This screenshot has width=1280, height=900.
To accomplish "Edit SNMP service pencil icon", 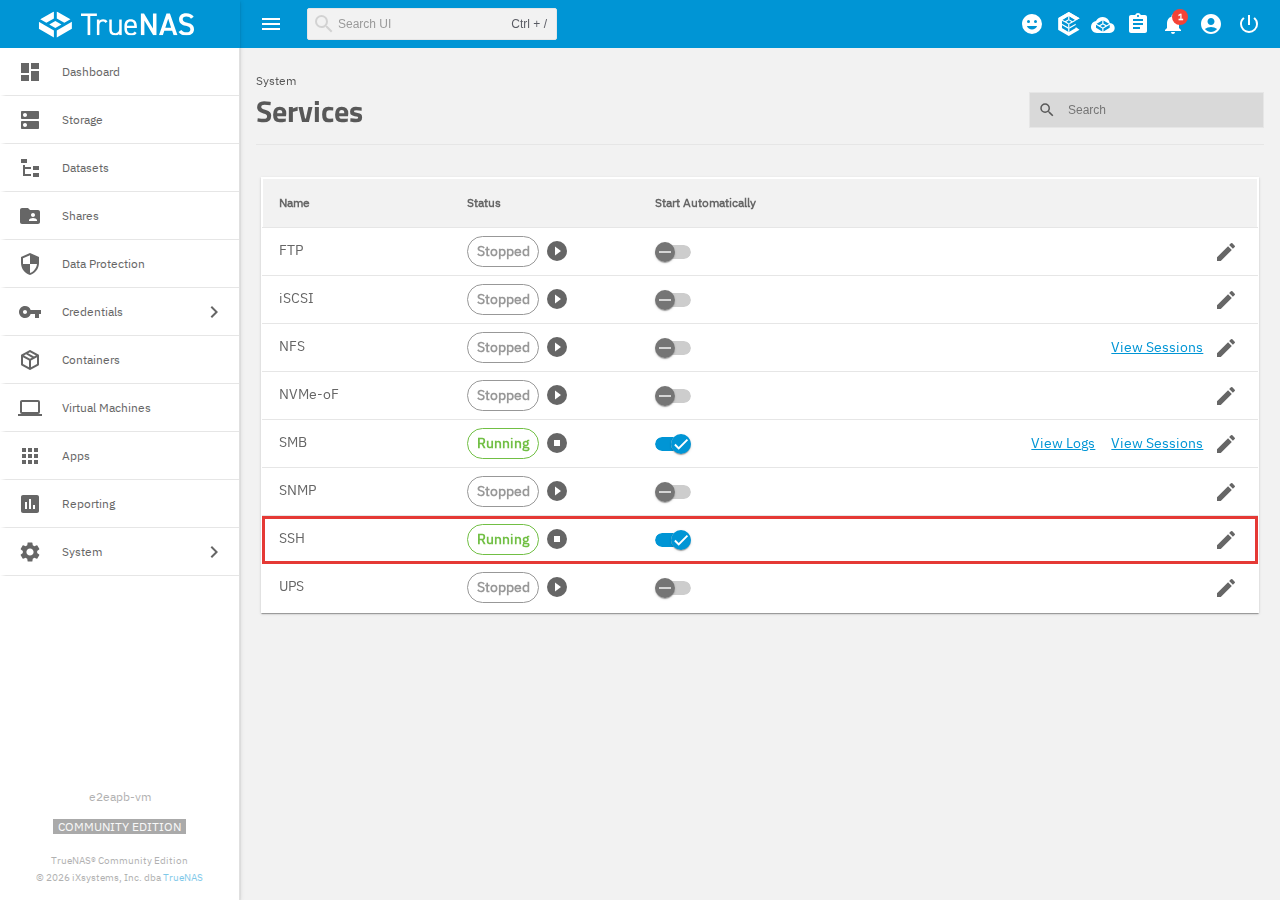I will point(1226,492).
